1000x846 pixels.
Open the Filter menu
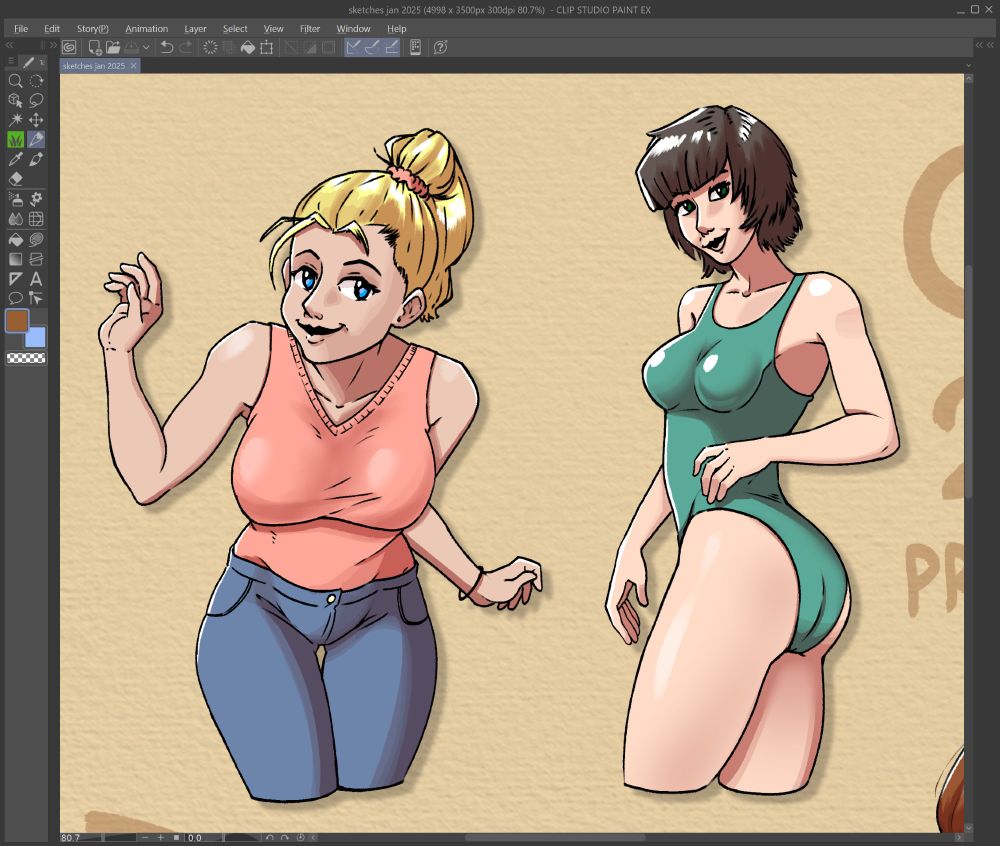coord(310,29)
